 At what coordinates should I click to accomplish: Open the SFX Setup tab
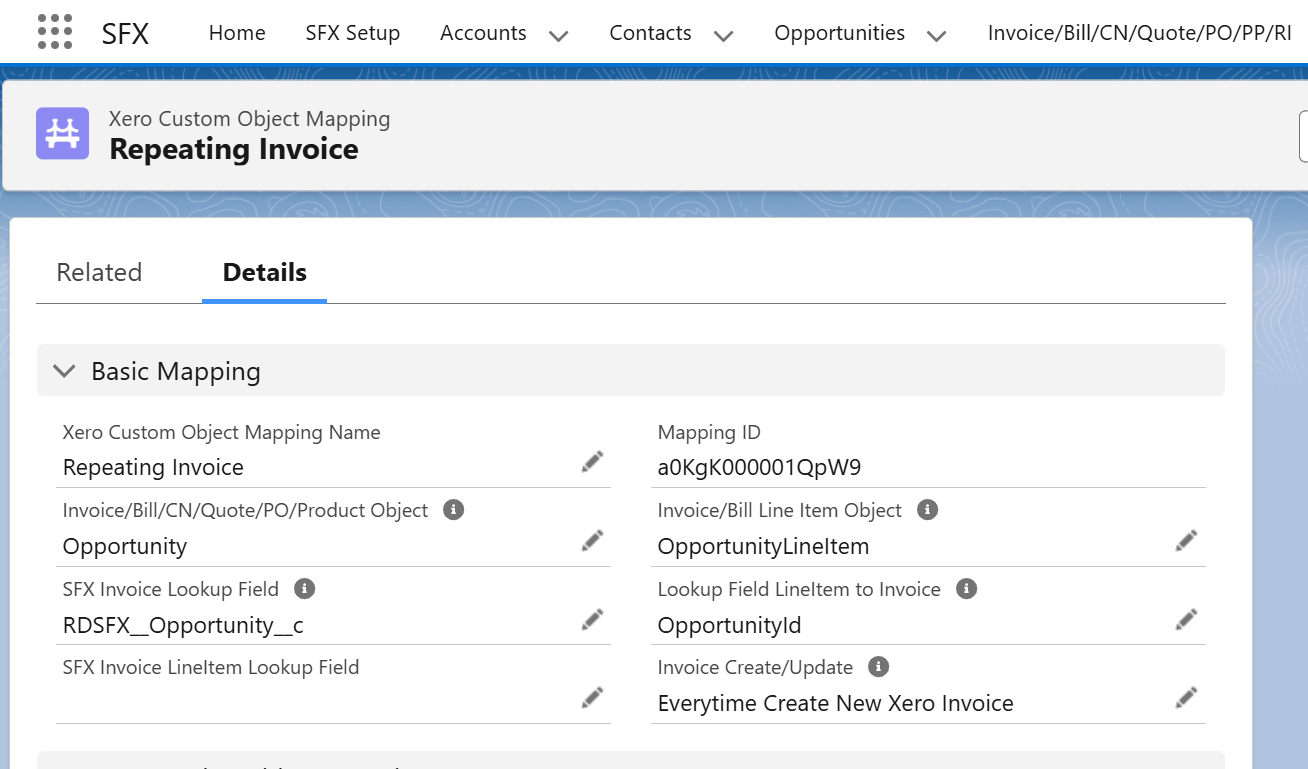pyautogui.click(x=352, y=33)
